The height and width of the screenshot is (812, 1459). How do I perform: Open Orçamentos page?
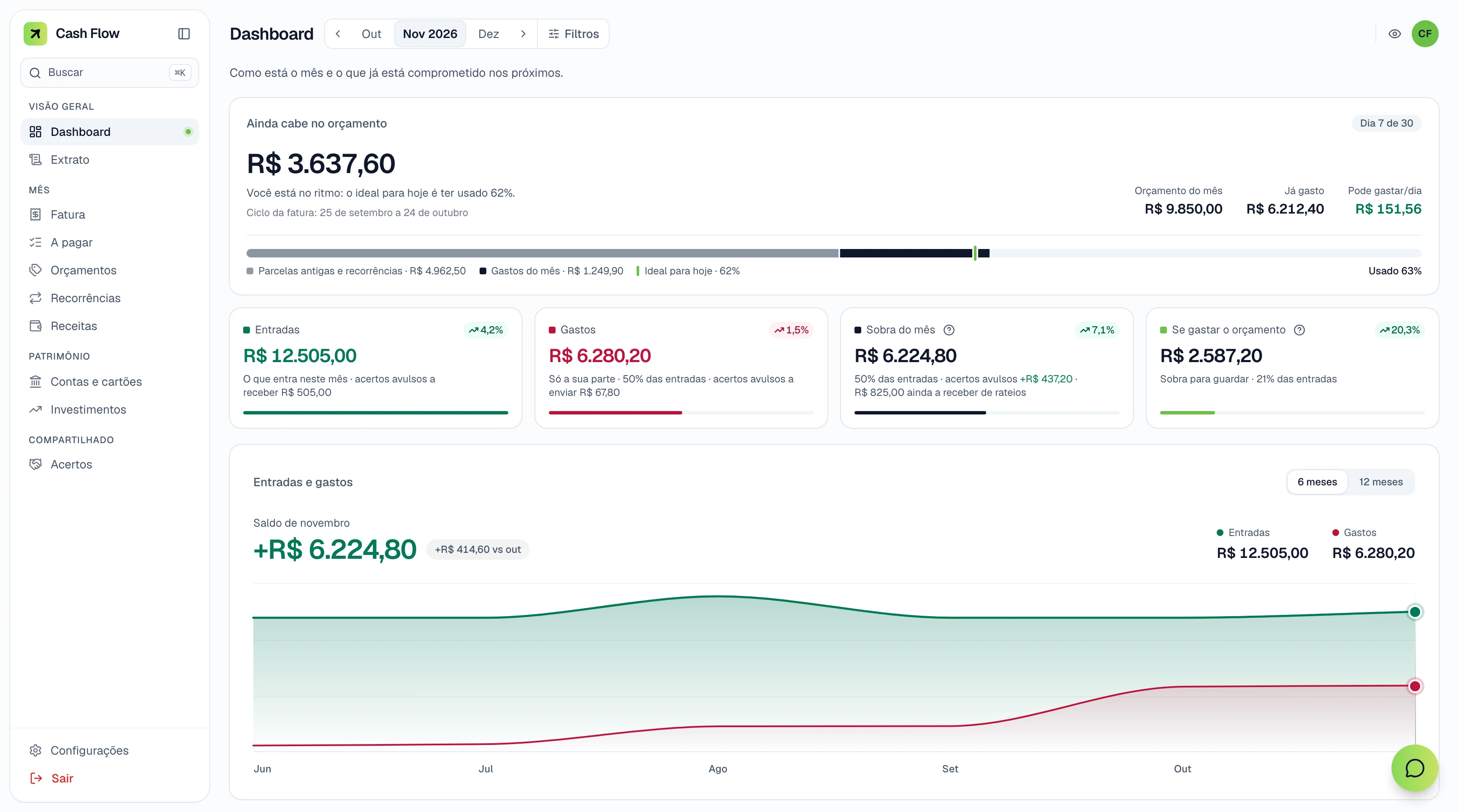coord(110,270)
